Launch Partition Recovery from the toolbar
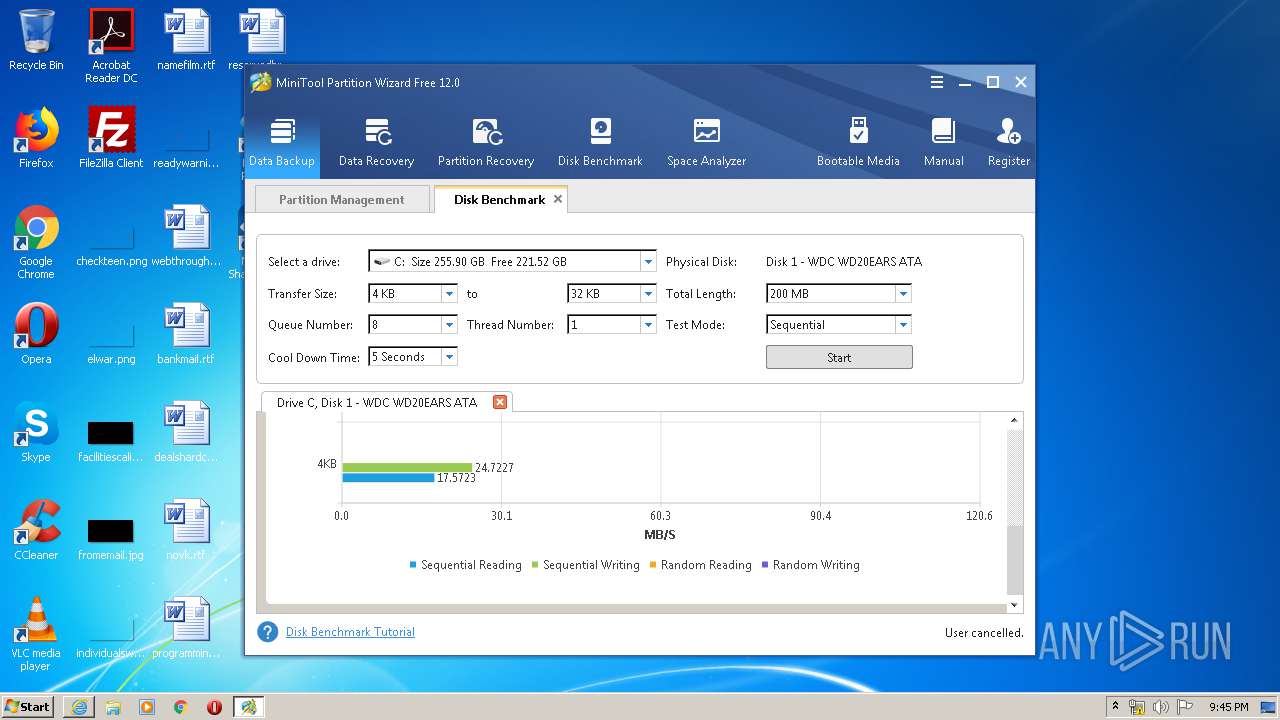 pyautogui.click(x=486, y=140)
